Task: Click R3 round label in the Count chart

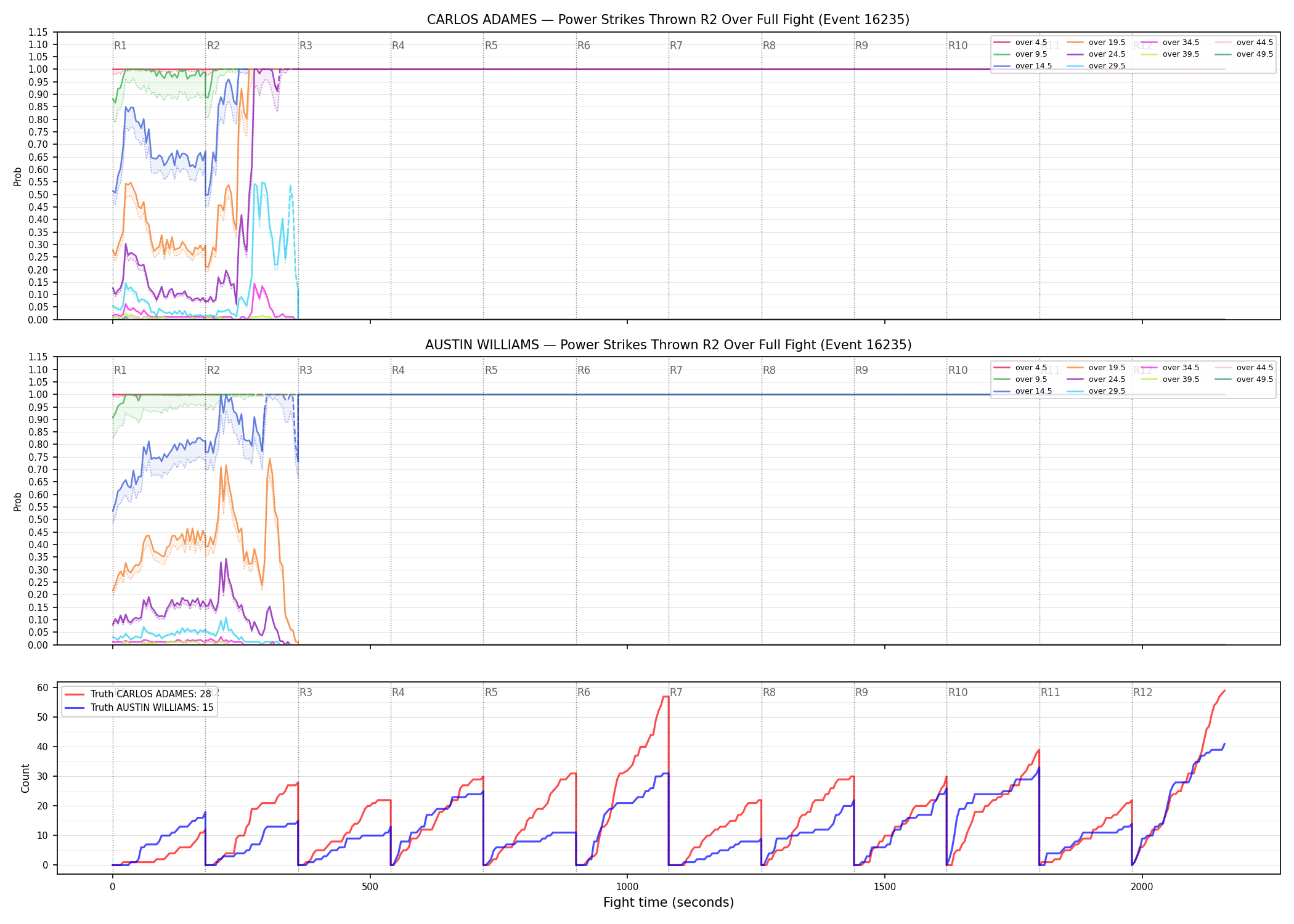Action: click(x=306, y=692)
